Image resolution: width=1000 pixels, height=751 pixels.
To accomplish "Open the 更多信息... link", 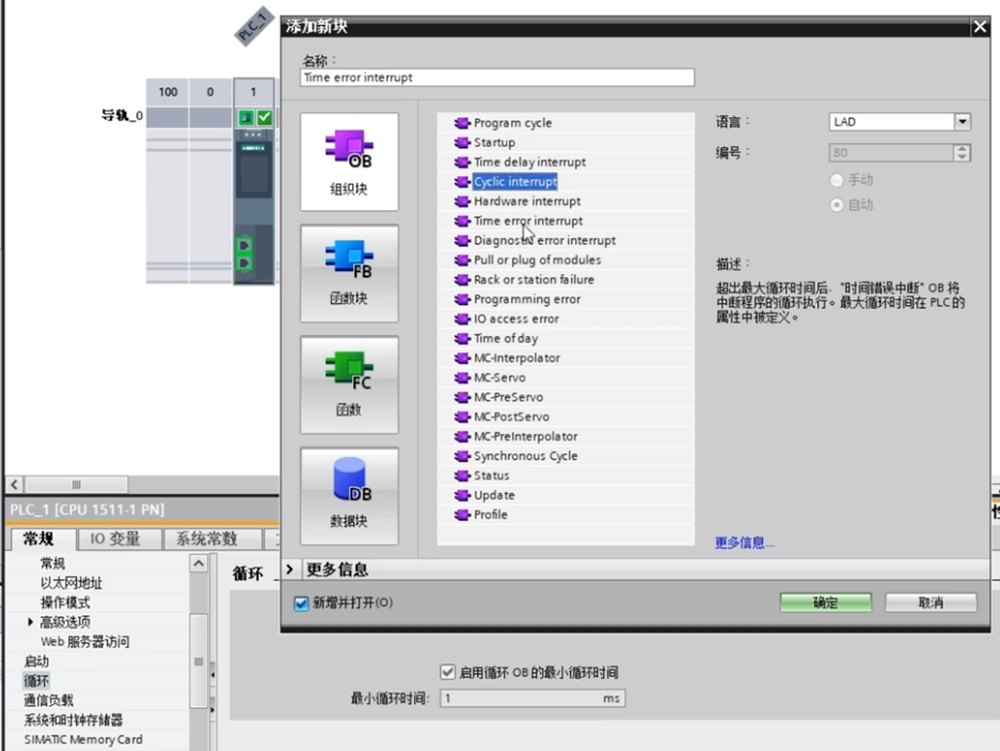I will pyautogui.click(x=744, y=543).
